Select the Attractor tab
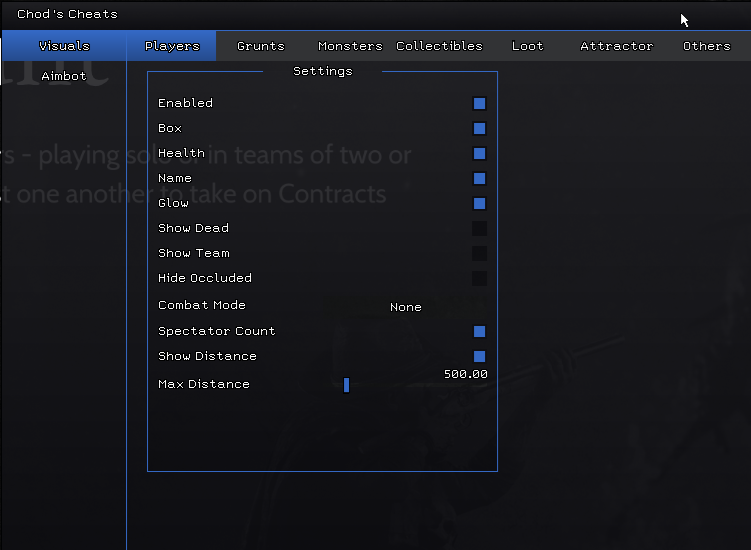This screenshot has height=550, width=751. click(616, 46)
